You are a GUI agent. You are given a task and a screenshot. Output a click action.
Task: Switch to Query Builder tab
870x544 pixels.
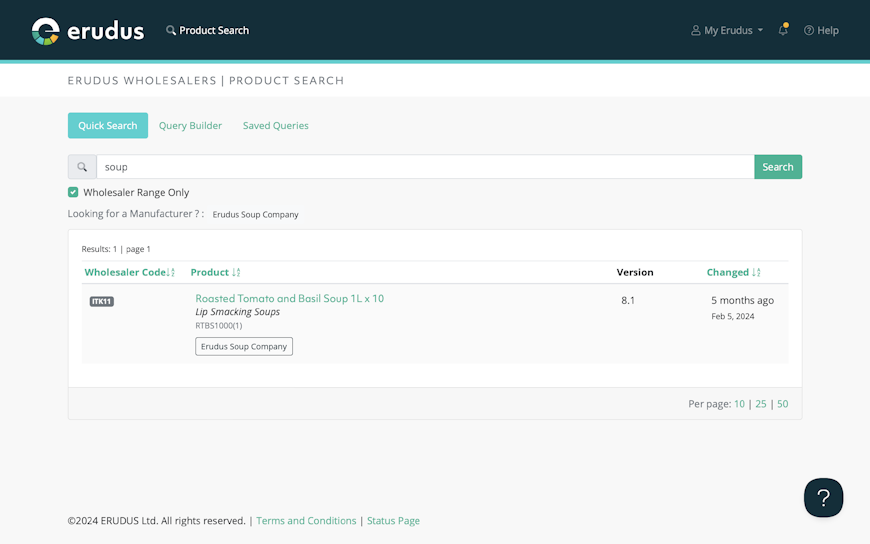[x=190, y=125]
